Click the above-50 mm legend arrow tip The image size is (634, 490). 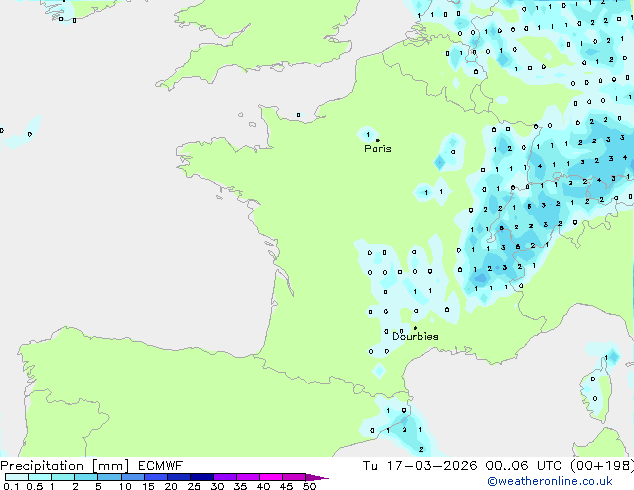click(317, 477)
